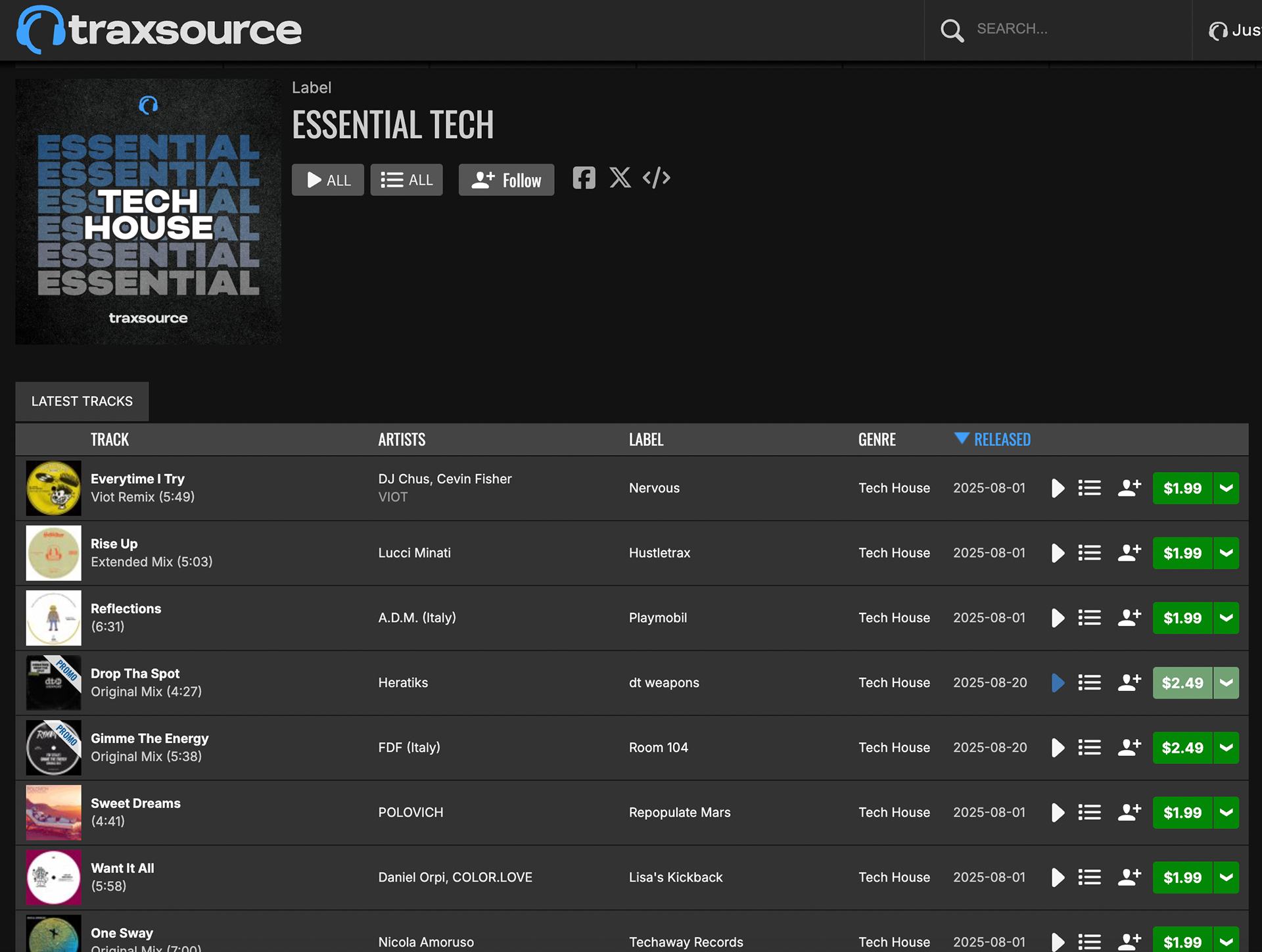The width and height of the screenshot is (1262, 952).
Task: Sort by the Genre column header
Action: (877, 440)
